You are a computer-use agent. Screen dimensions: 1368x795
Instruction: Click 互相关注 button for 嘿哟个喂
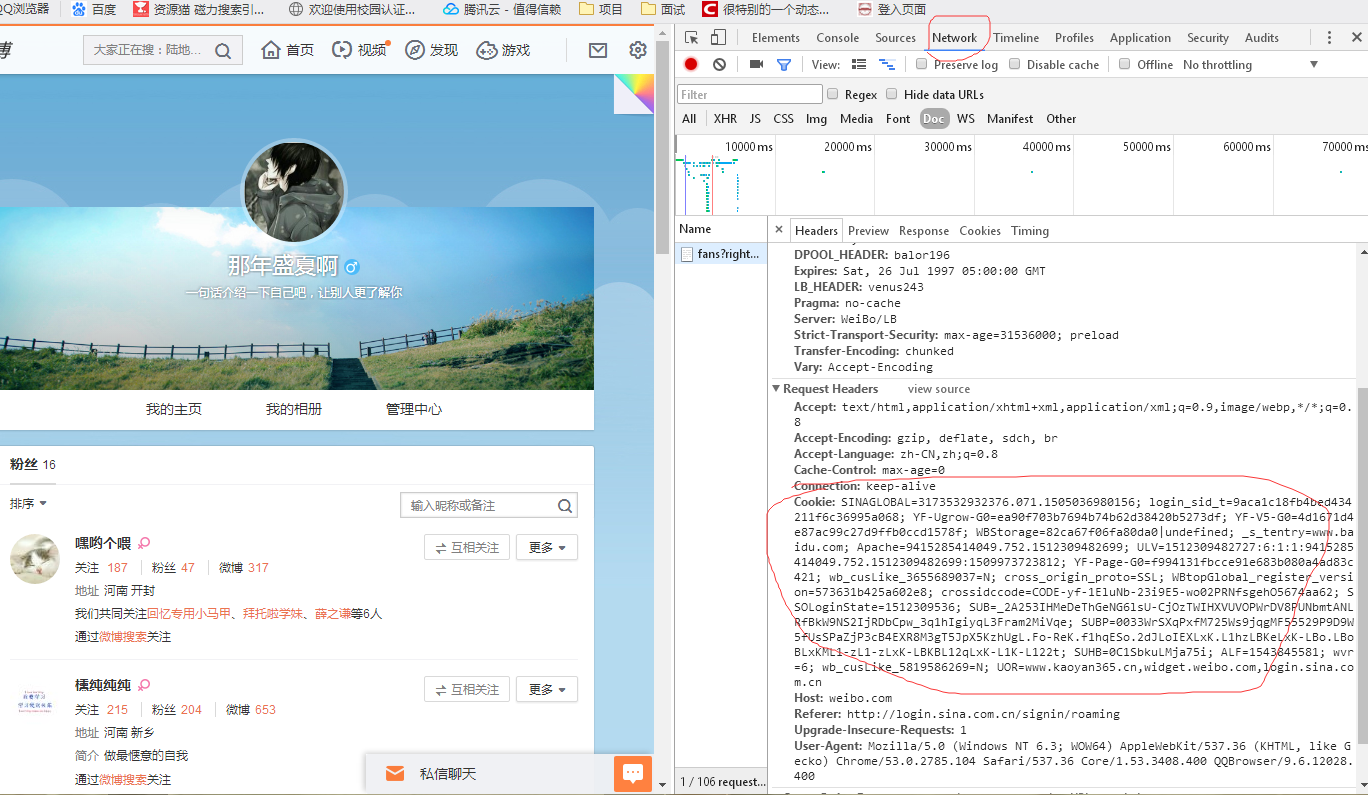coord(467,547)
